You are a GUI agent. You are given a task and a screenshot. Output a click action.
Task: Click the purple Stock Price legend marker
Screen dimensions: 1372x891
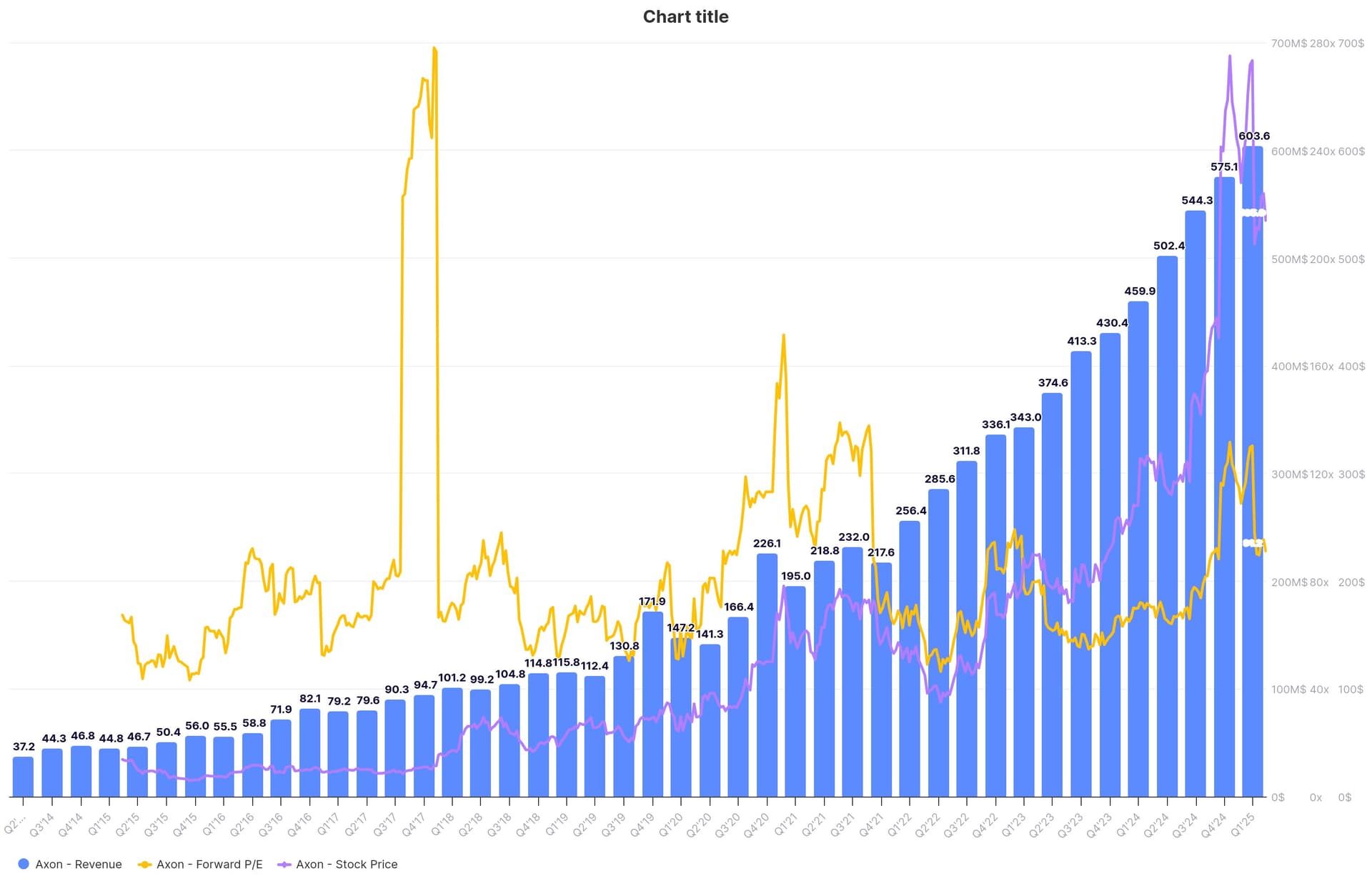pos(284,864)
